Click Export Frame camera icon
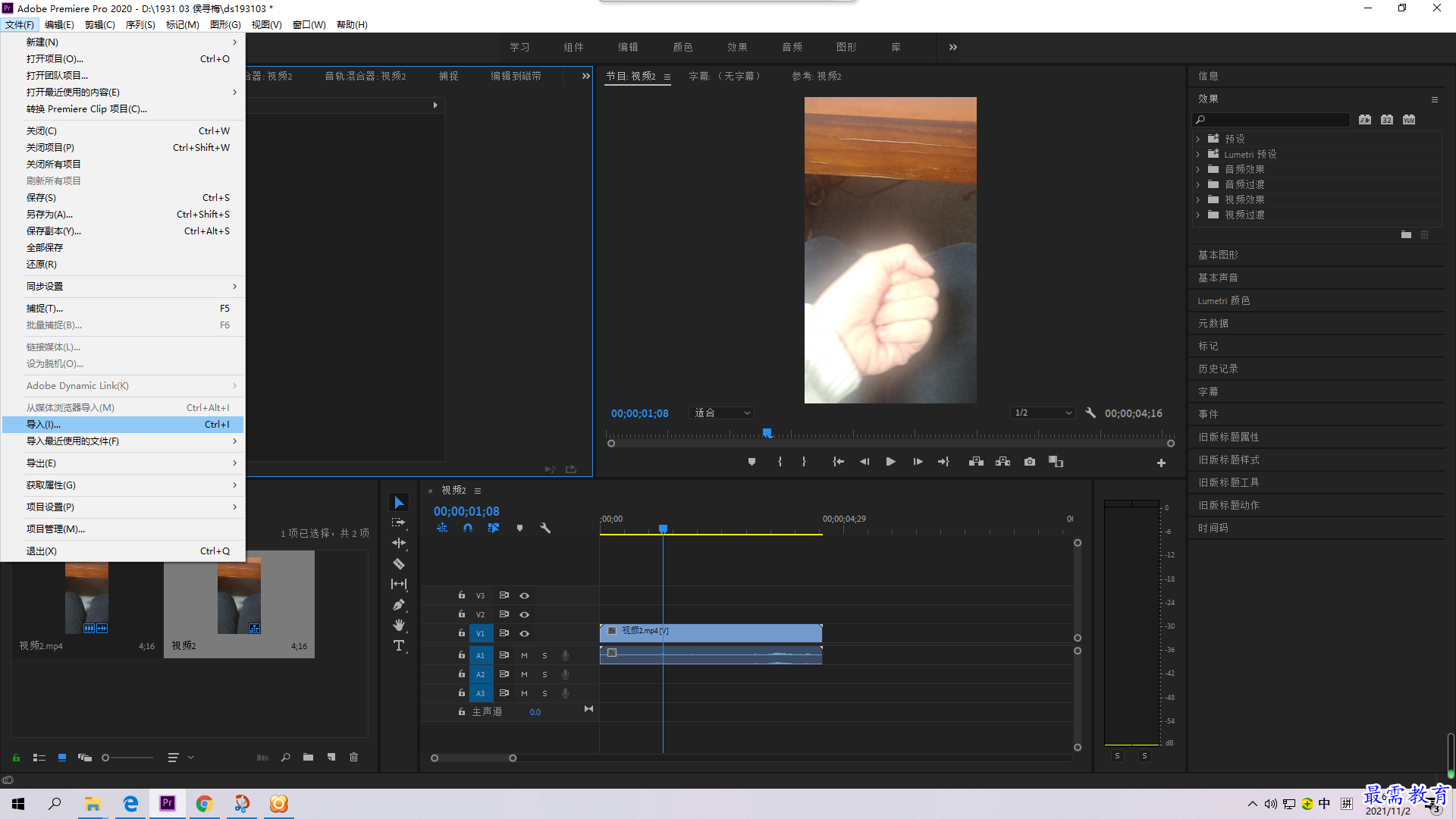Viewport: 1456px width, 819px height. pyautogui.click(x=1030, y=462)
